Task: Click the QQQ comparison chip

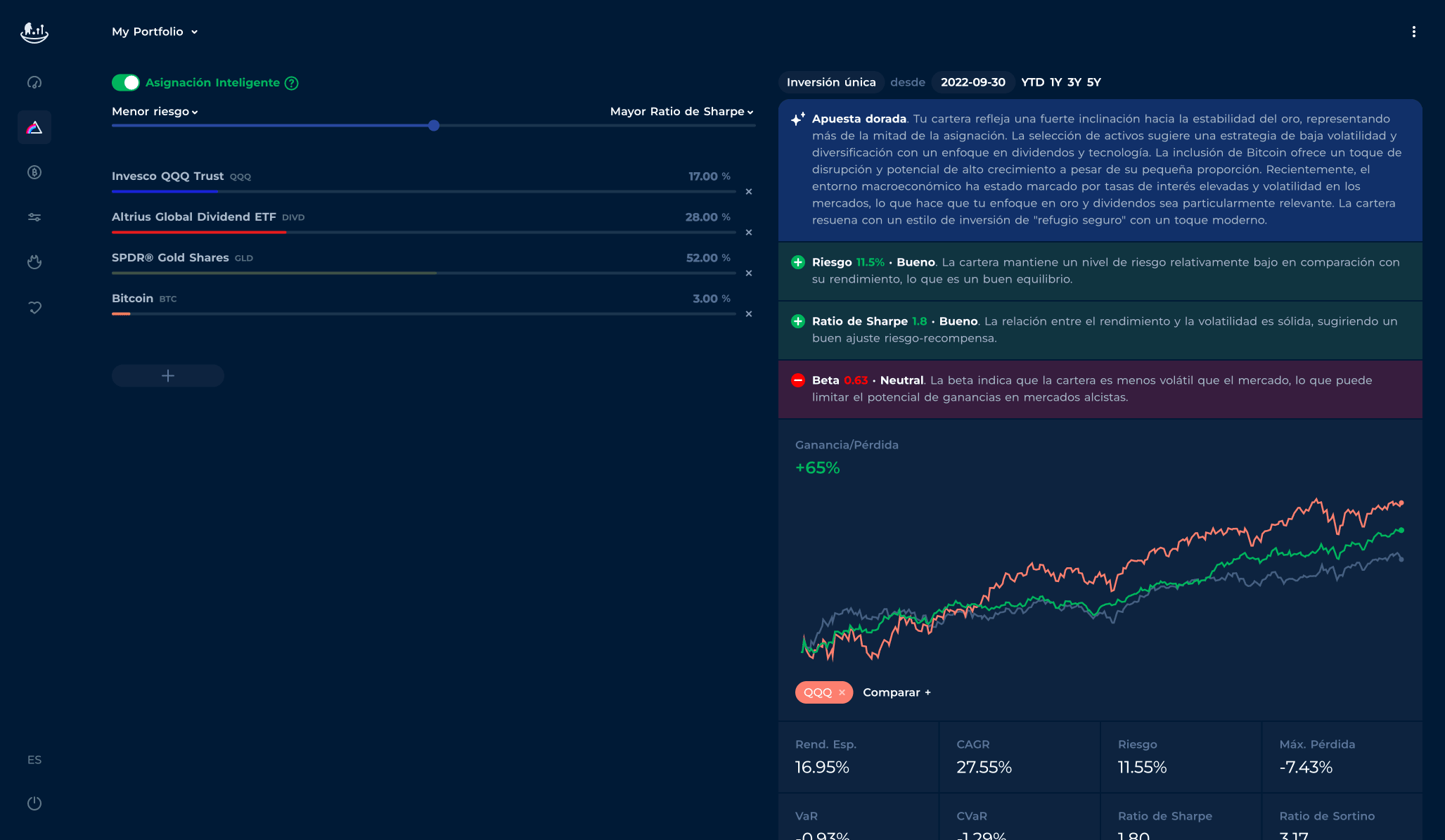Action: [x=823, y=692]
